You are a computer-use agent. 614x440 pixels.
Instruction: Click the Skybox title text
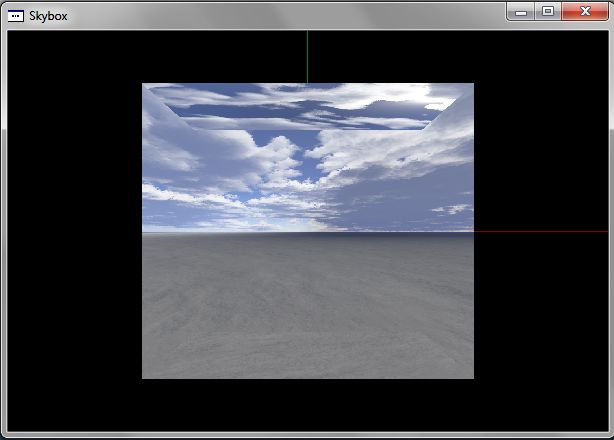coord(48,16)
